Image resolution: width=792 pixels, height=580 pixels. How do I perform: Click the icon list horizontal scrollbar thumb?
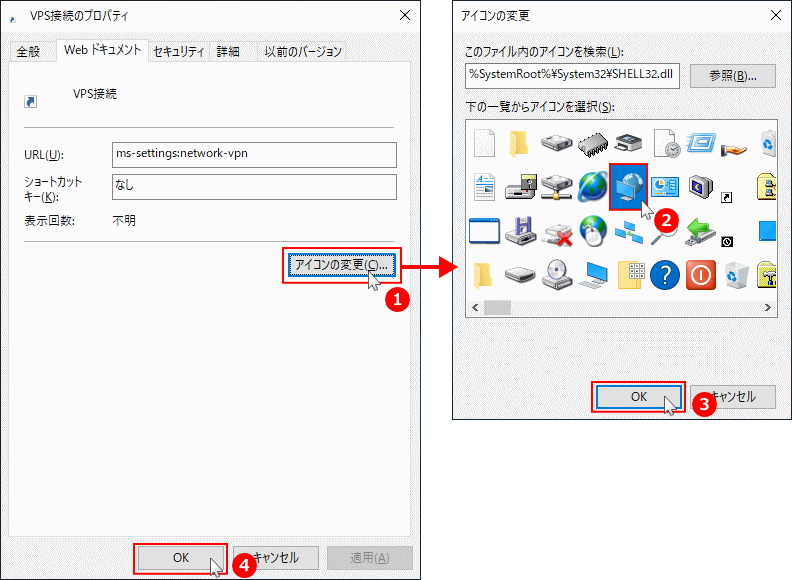pos(498,307)
